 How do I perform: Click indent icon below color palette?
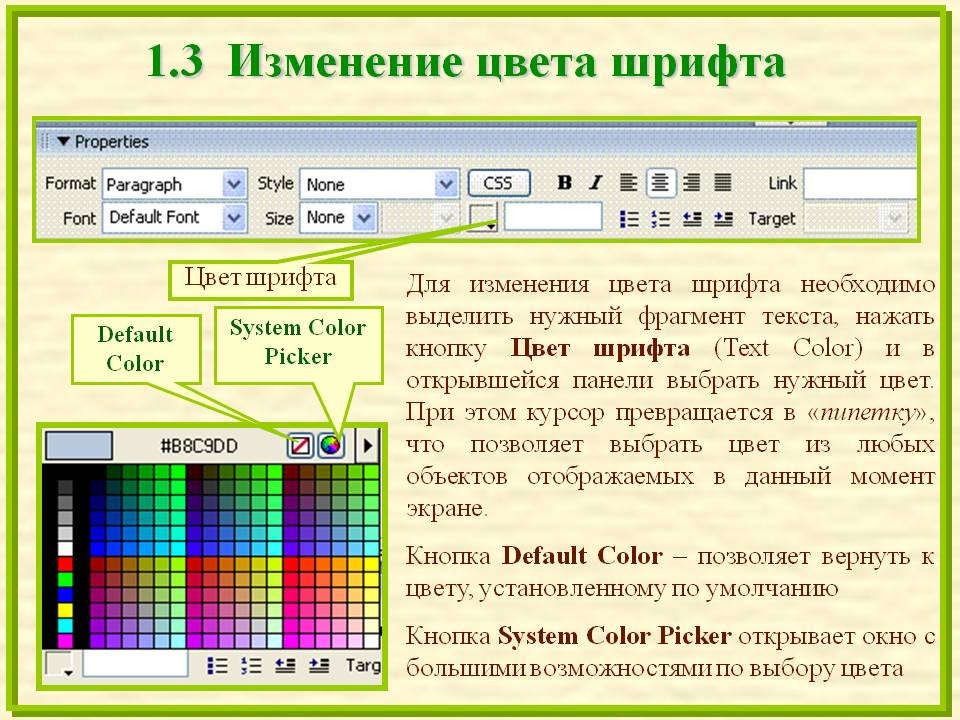tap(318, 666)
